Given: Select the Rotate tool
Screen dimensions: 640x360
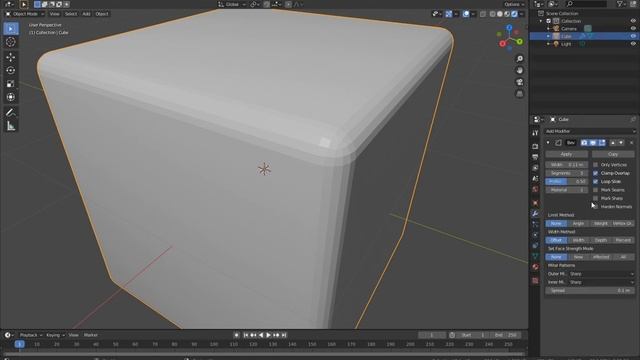Looking at the screenshot, I should tap(11, 70).
